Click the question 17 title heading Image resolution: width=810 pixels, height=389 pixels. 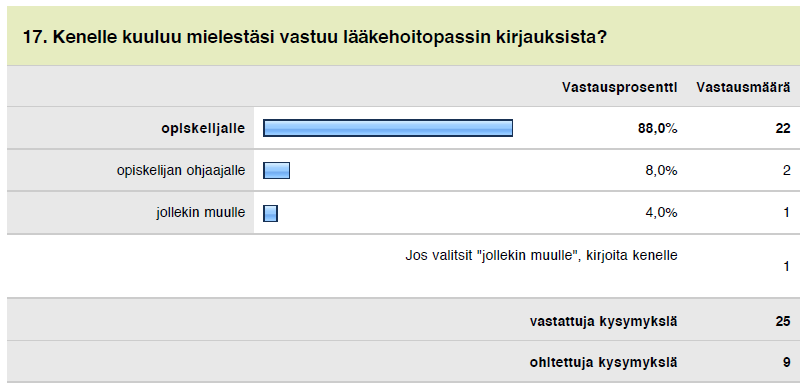(314, 37)
